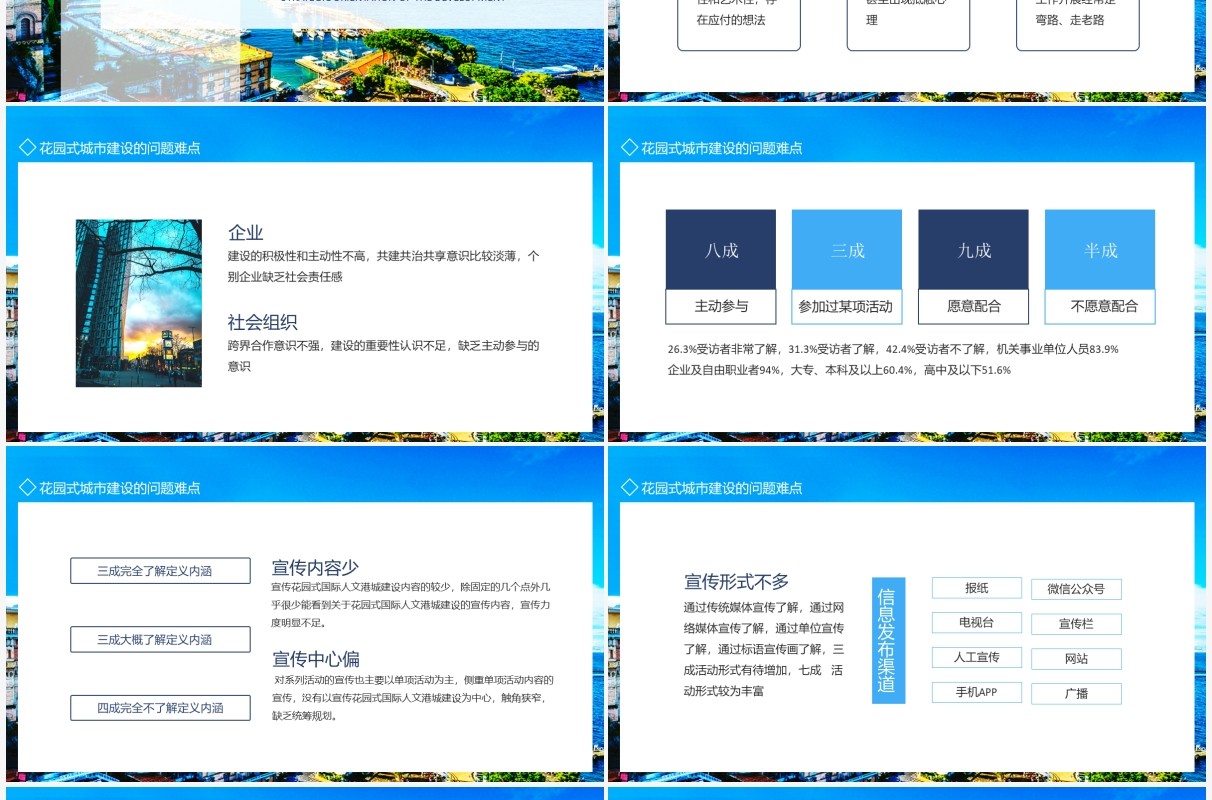
Task: Click the 宣传内容少 heading
Action: (x=315, y=567)
